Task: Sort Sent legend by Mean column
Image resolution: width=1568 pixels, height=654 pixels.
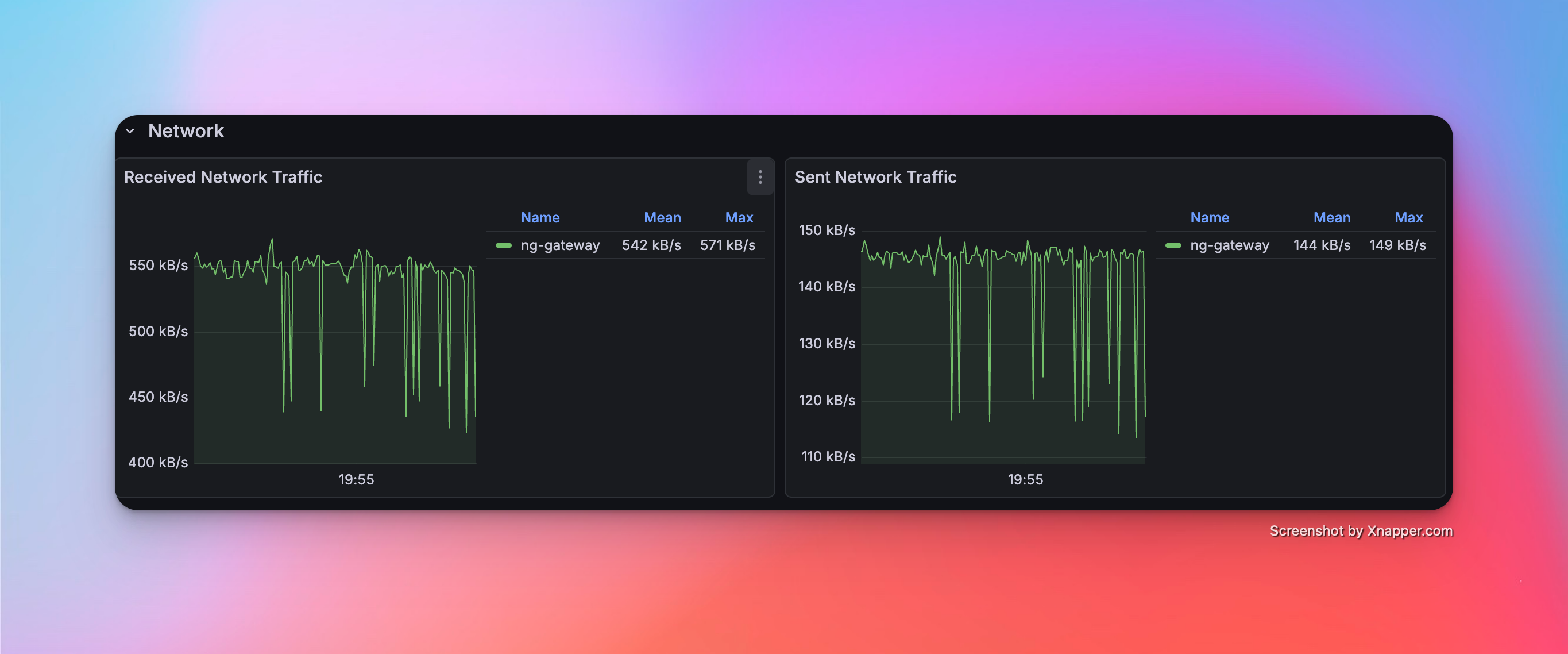Action: [1331, 217]
